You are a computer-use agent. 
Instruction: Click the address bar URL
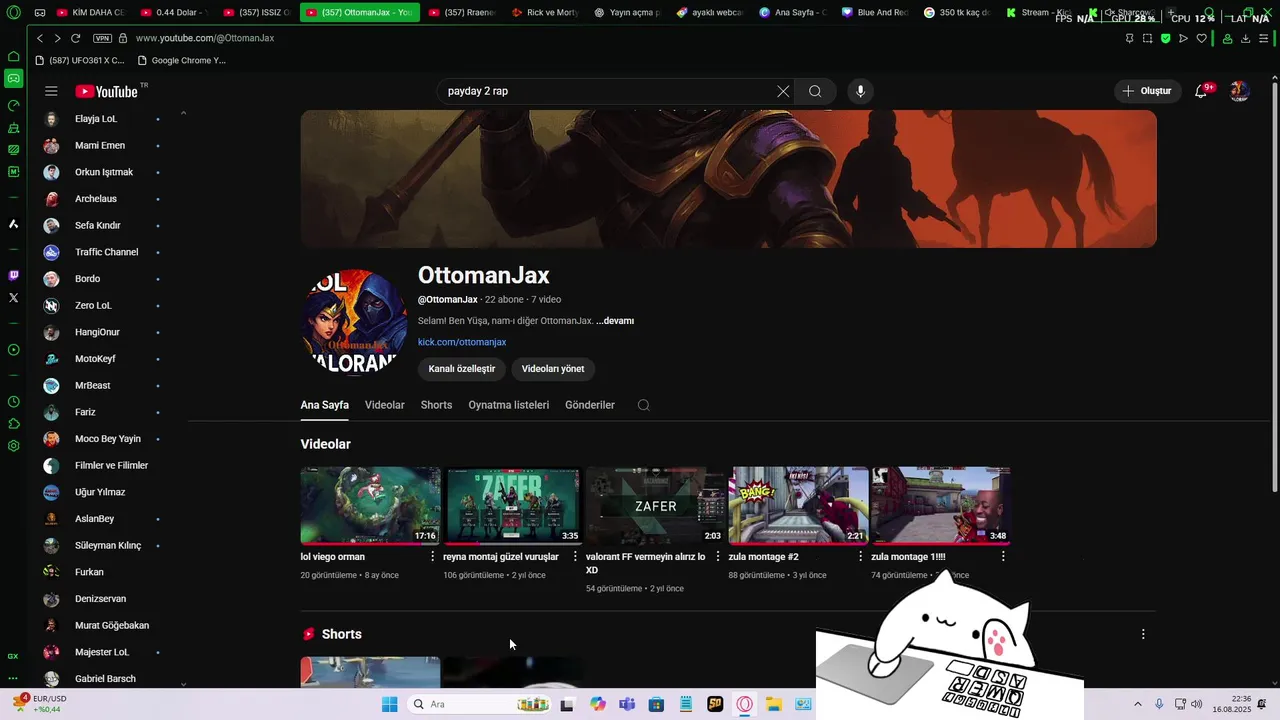205,38
